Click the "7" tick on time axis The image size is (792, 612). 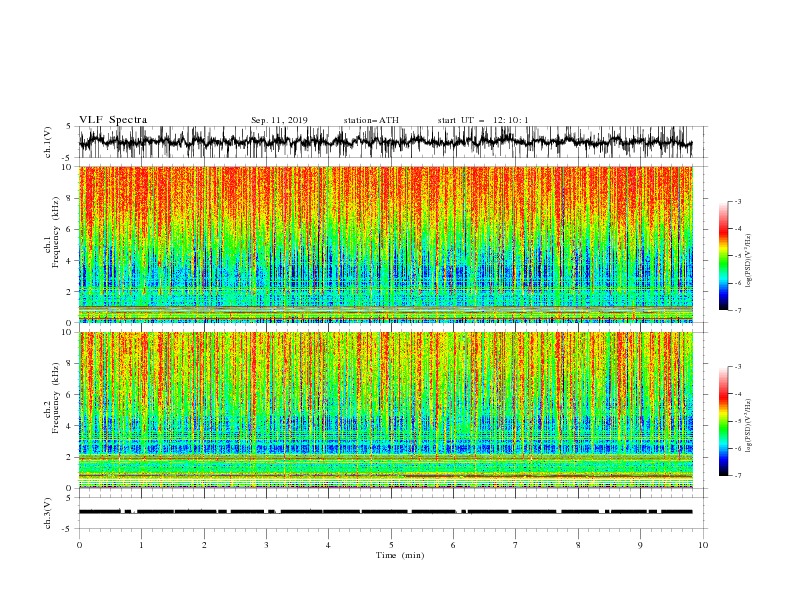516,545
